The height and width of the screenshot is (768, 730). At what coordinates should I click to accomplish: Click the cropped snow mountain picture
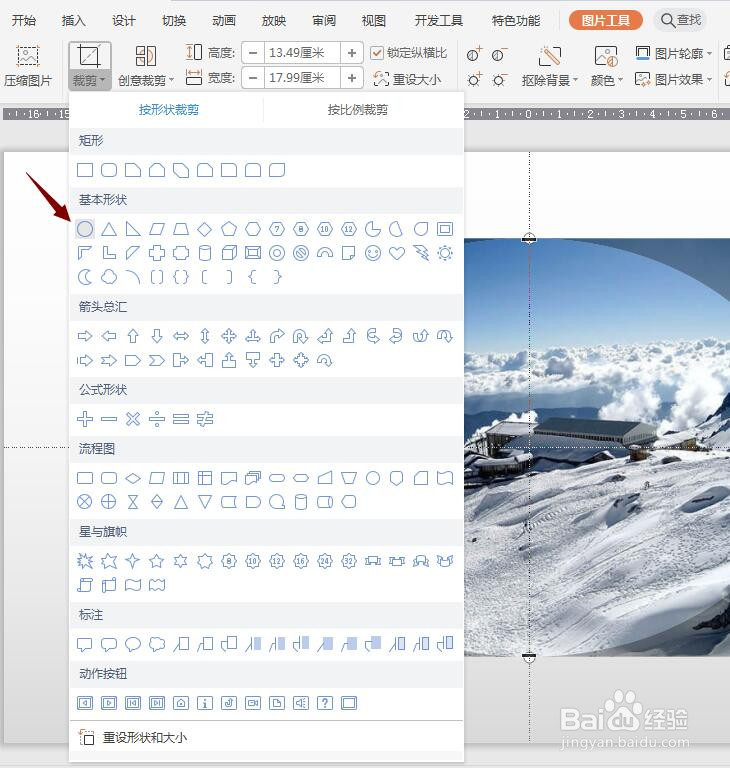597,447
